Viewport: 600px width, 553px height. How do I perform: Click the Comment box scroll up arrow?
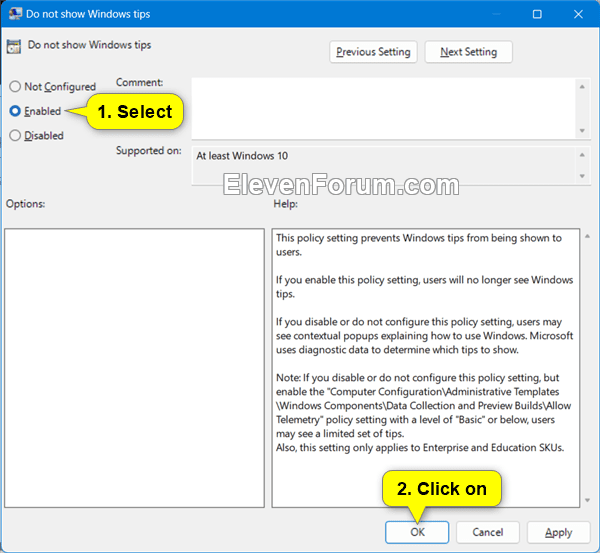(x=582, y=87)
